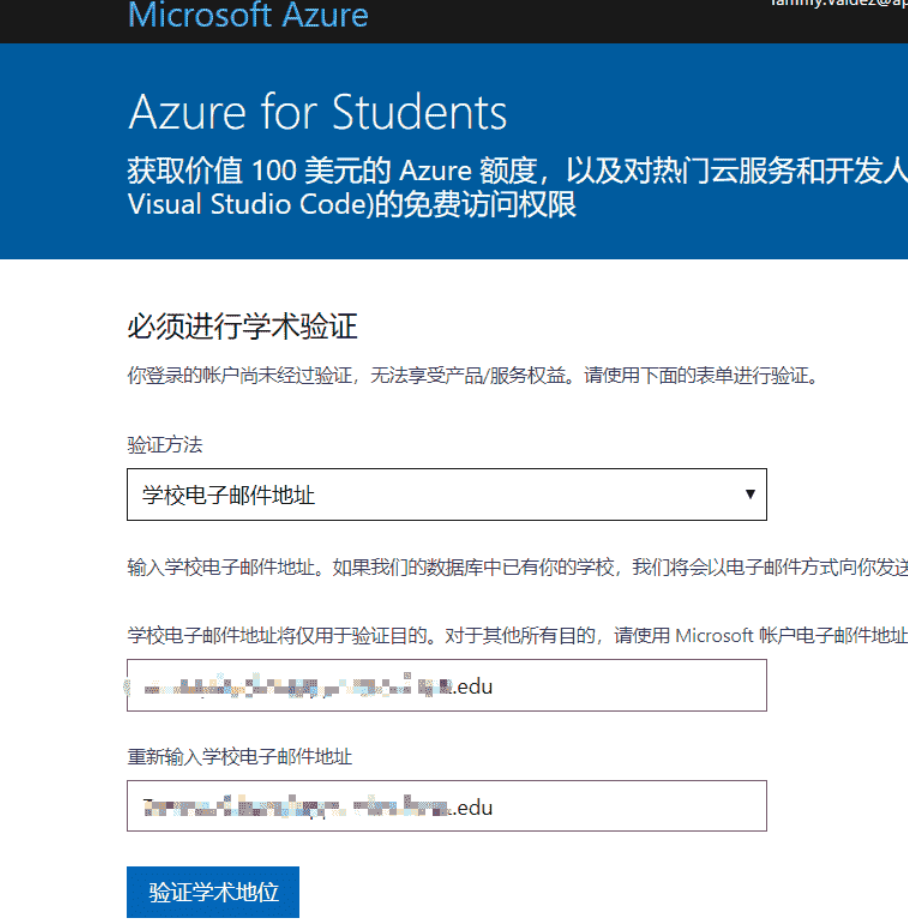Click the first school email input field
Viewport: 908px width, 922px height.
446,686
